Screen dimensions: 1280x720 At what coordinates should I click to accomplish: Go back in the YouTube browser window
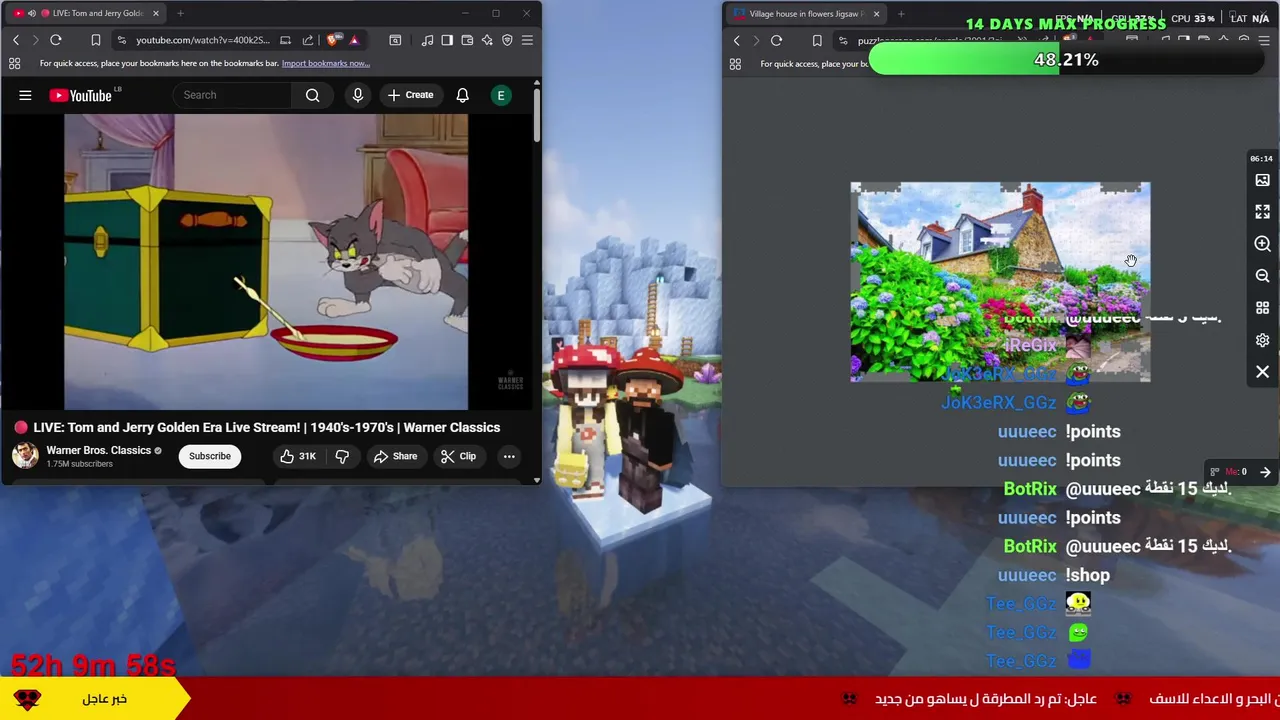pos(16,40)
